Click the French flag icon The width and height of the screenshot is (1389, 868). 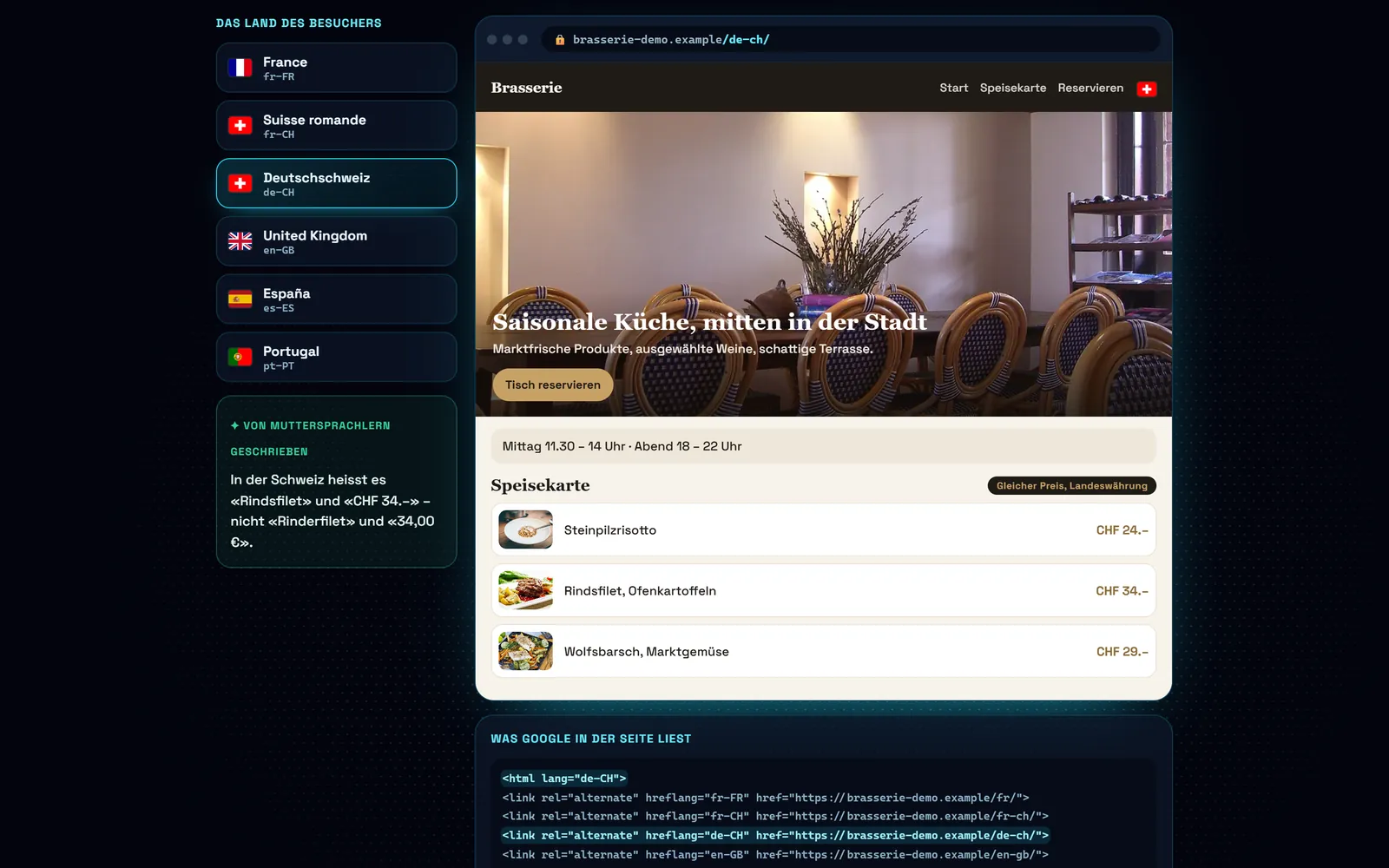click(240, 68)
